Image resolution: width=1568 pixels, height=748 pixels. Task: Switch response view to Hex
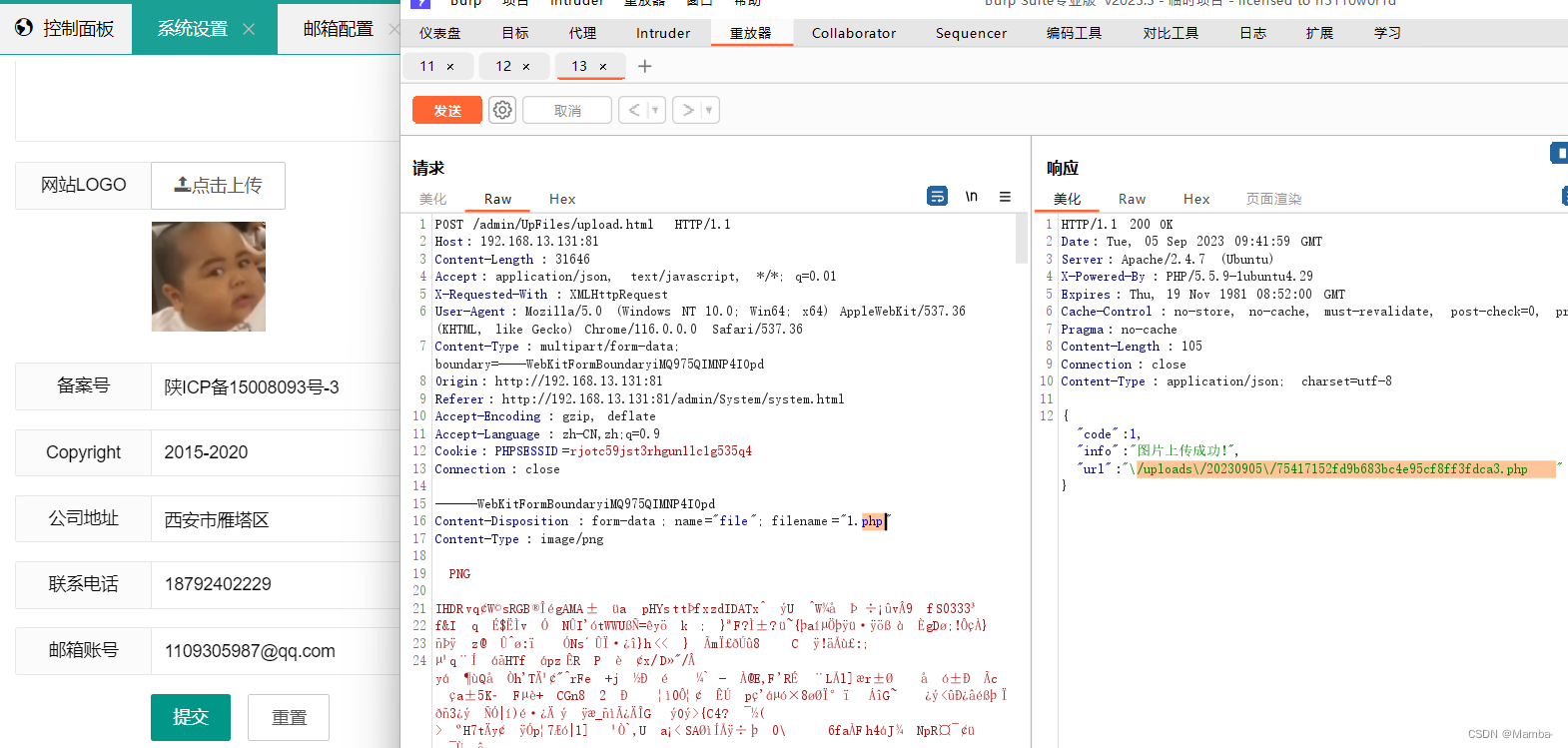1196,199
